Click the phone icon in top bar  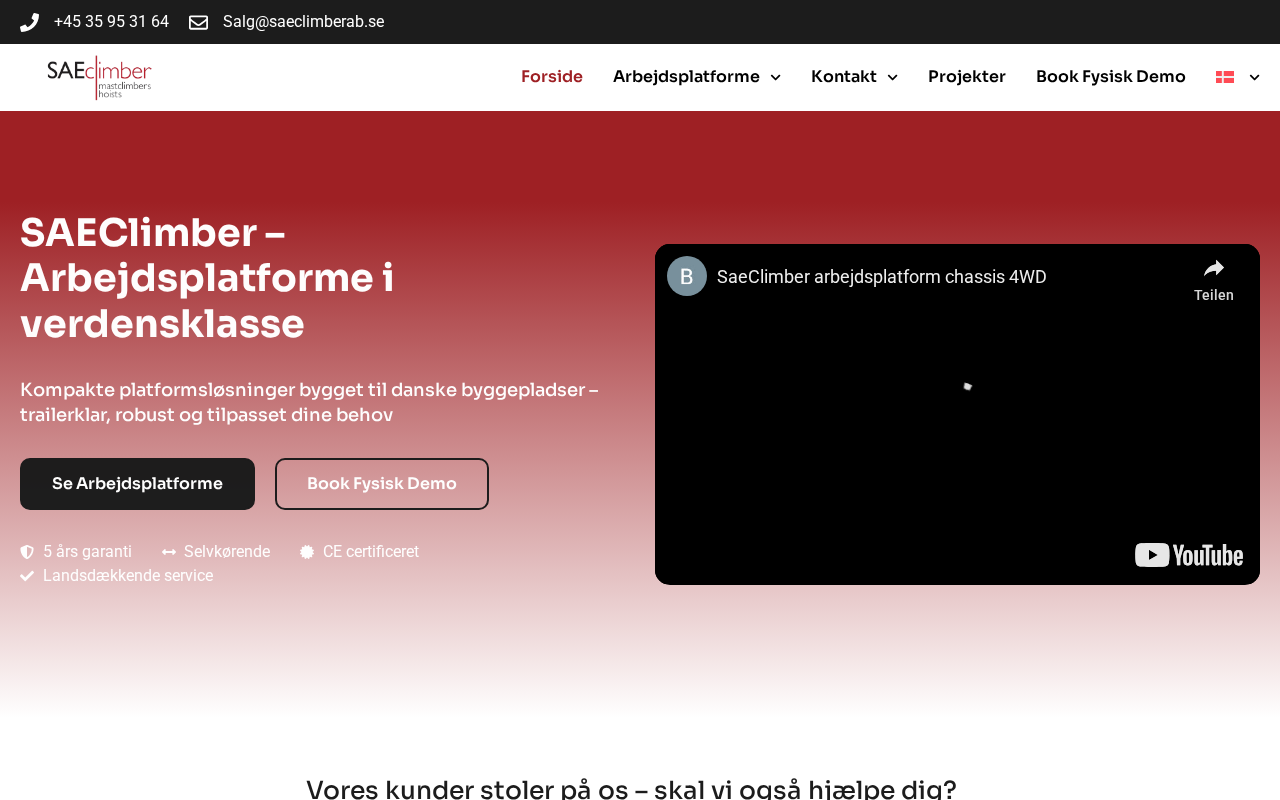[29, 22]
